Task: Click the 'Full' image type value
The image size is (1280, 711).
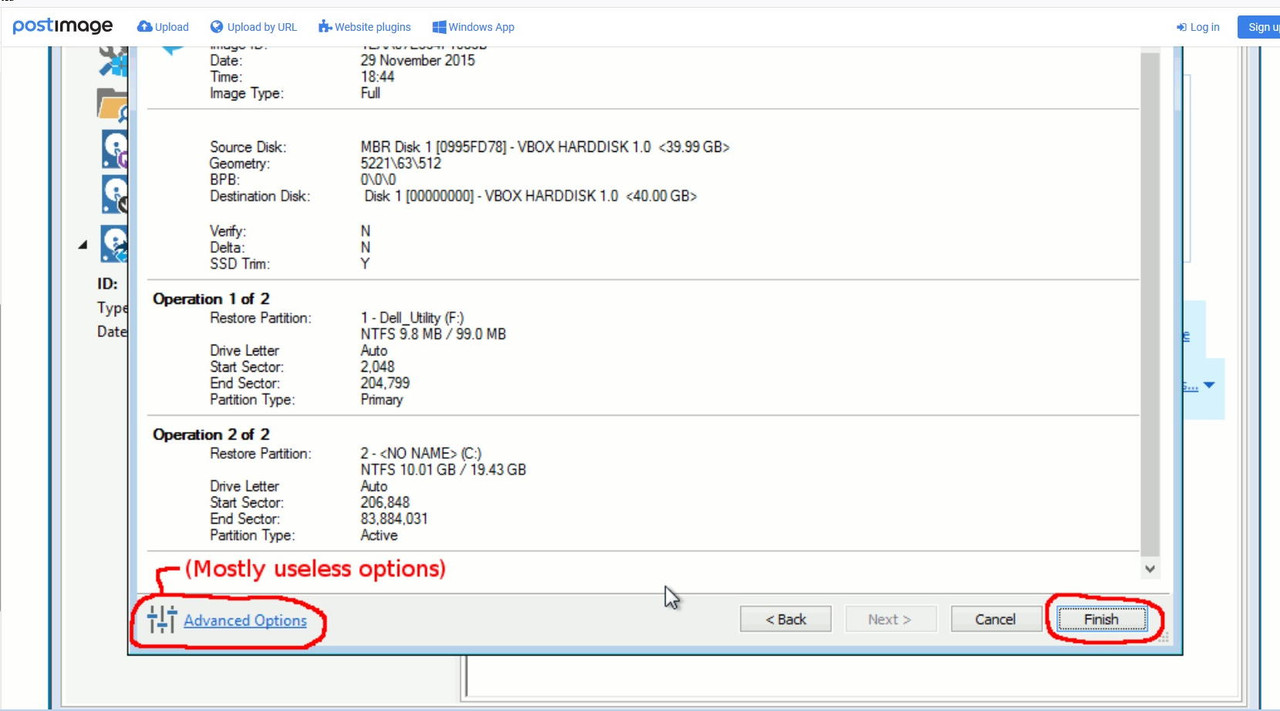Action: [370, 93]
